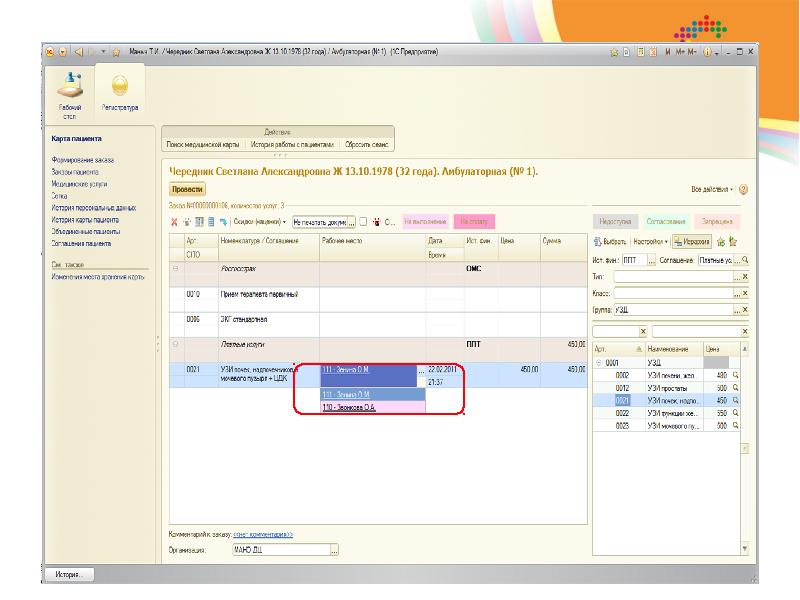The image size is (800, 600).
Task: Click the first star icon right of Иерархия button
Action: pos(721,242)
